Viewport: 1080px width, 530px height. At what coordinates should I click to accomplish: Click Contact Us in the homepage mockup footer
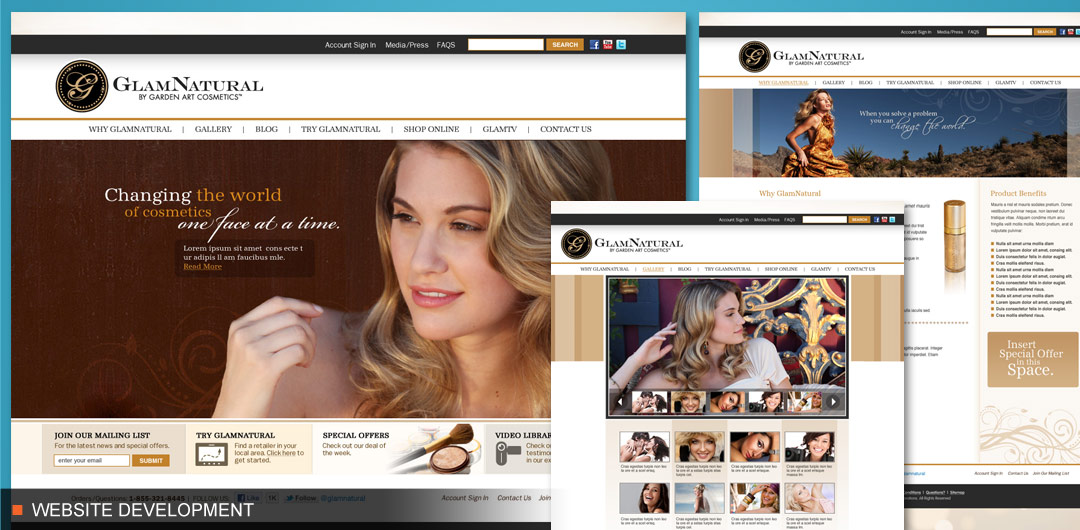514,498
